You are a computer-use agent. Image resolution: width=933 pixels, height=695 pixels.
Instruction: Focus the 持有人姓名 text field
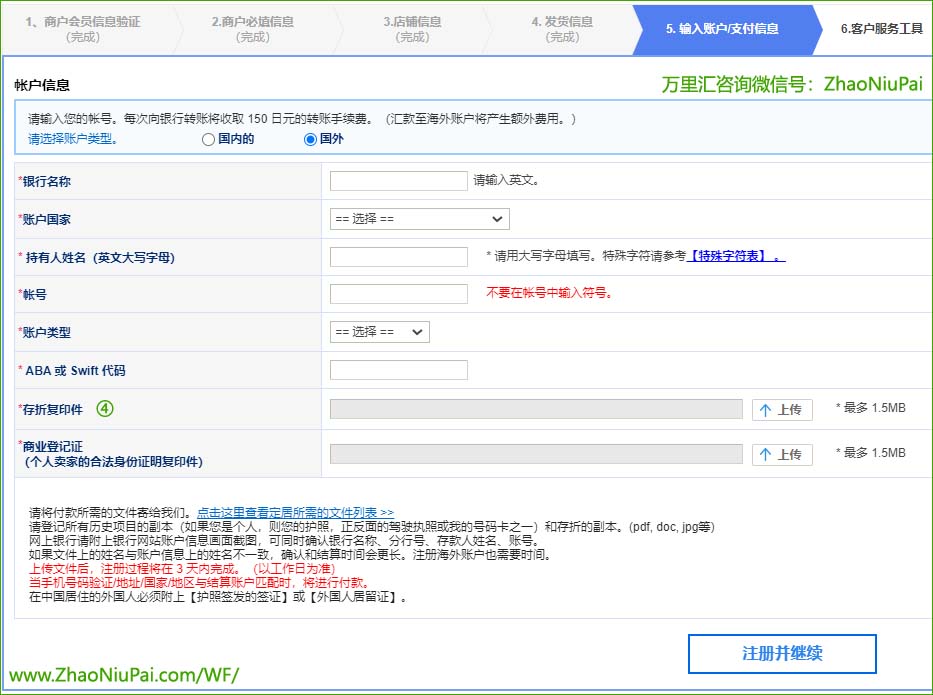398,257
